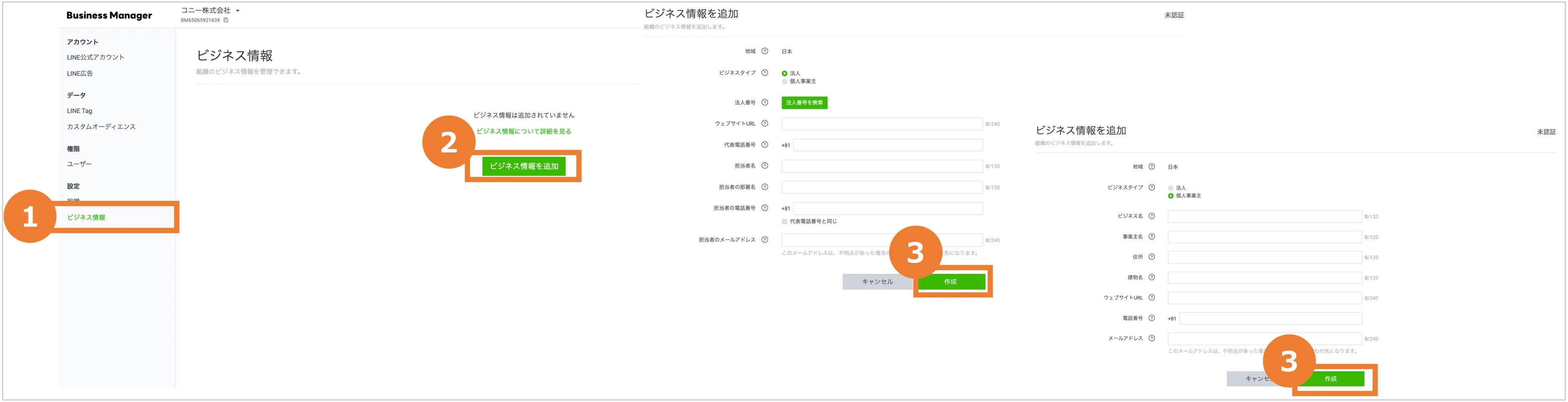Image resolution: width=1568 pixels, height=402 pixels.
Task: Click help icon next to 建物名
Action: (1151, 277)
